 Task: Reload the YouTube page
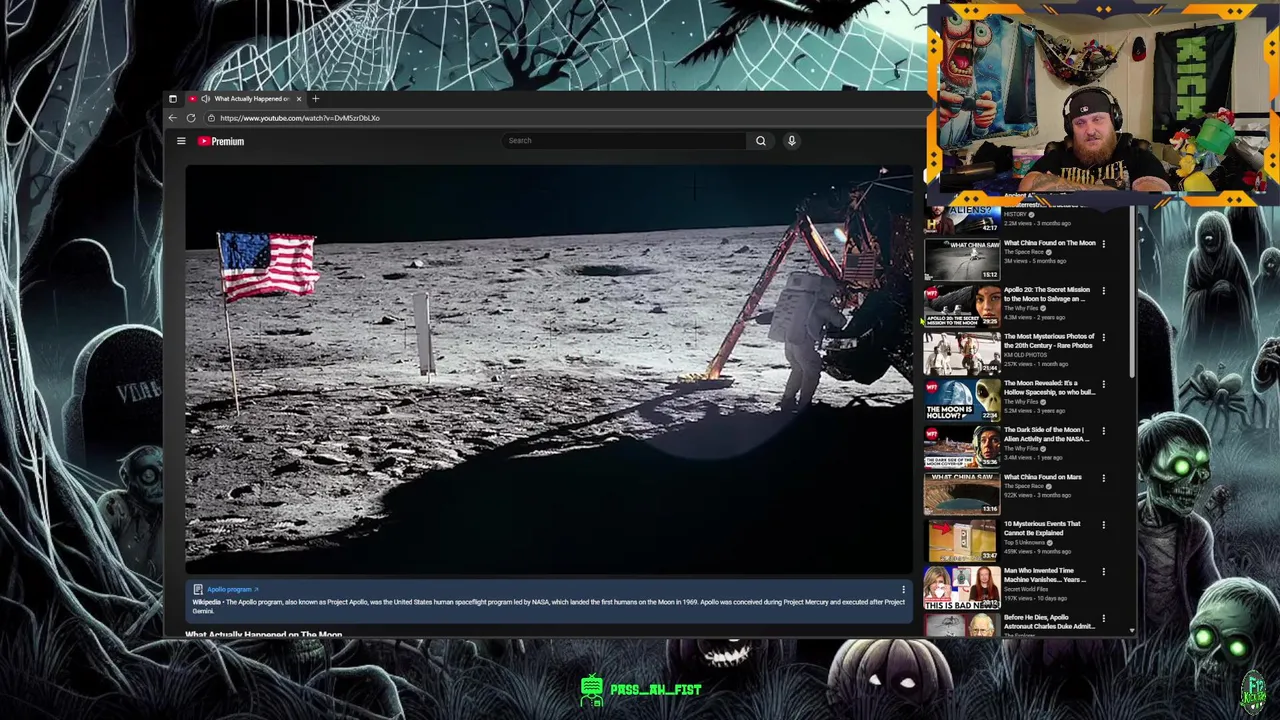[x=190, y=118]
